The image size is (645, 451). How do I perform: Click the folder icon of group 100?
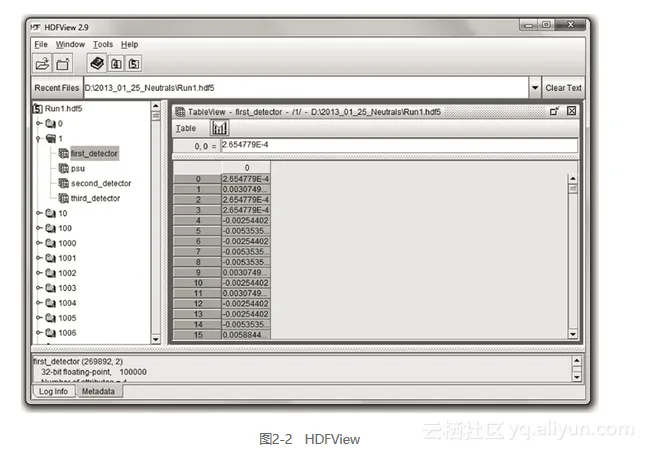pos(51,228)
